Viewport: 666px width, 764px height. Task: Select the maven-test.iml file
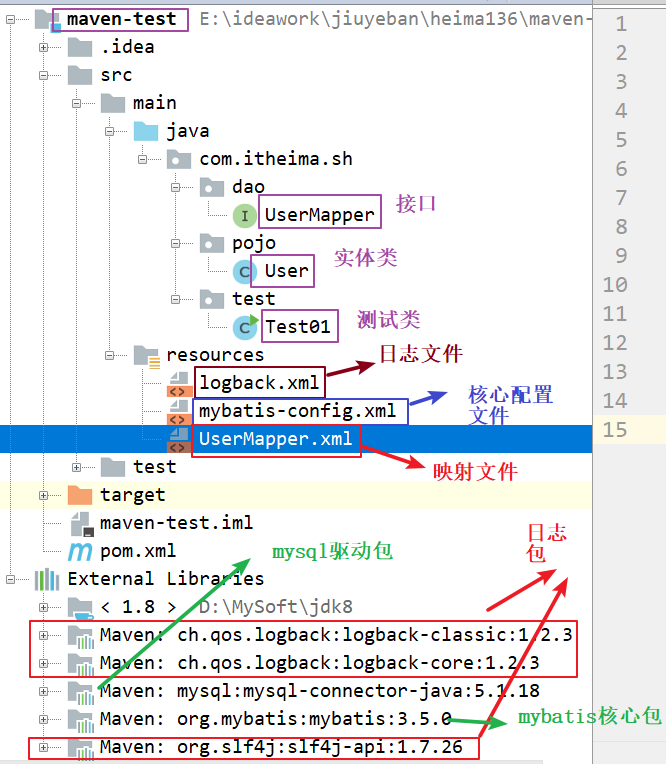(x=176, y=523)
